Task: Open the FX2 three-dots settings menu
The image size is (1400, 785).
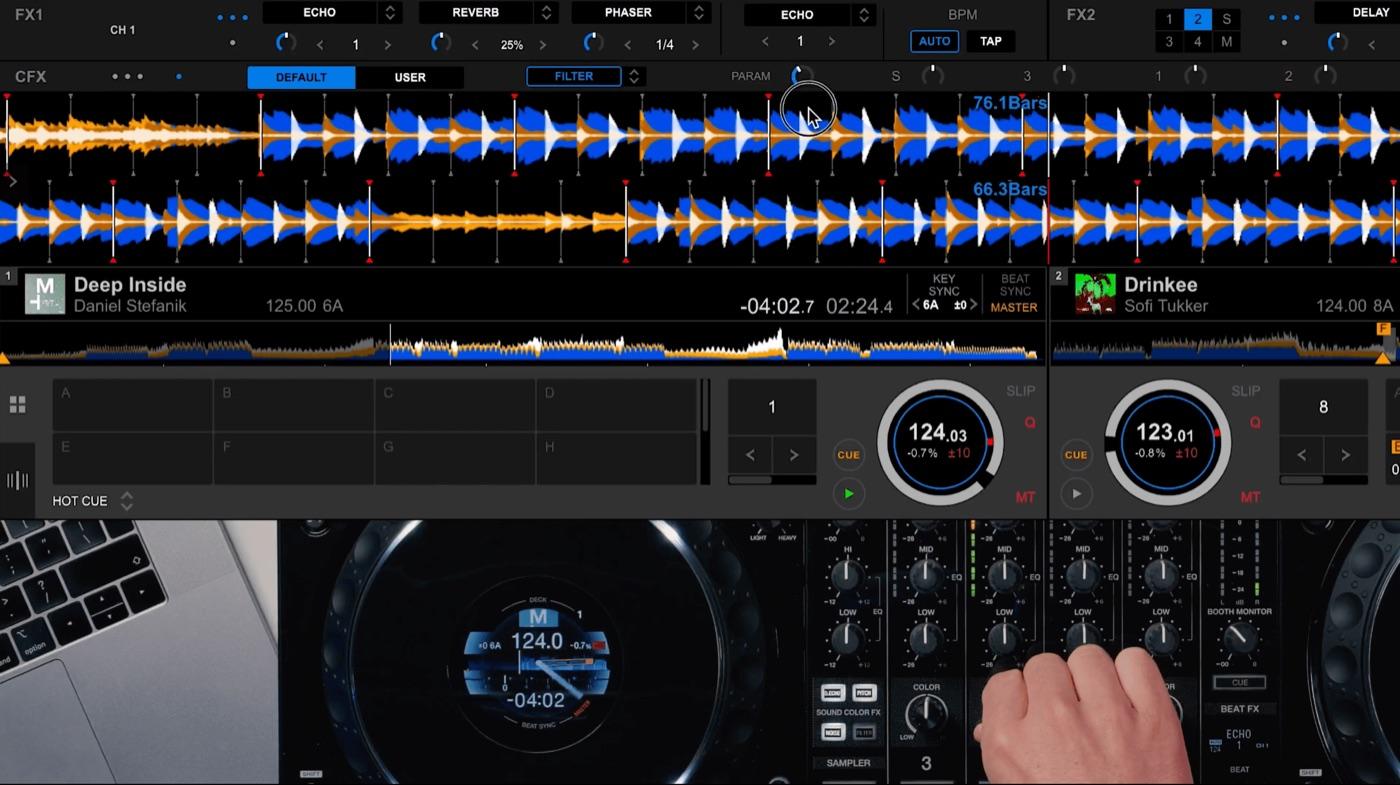Action: pyautogui.click(x=1284, y=18)
